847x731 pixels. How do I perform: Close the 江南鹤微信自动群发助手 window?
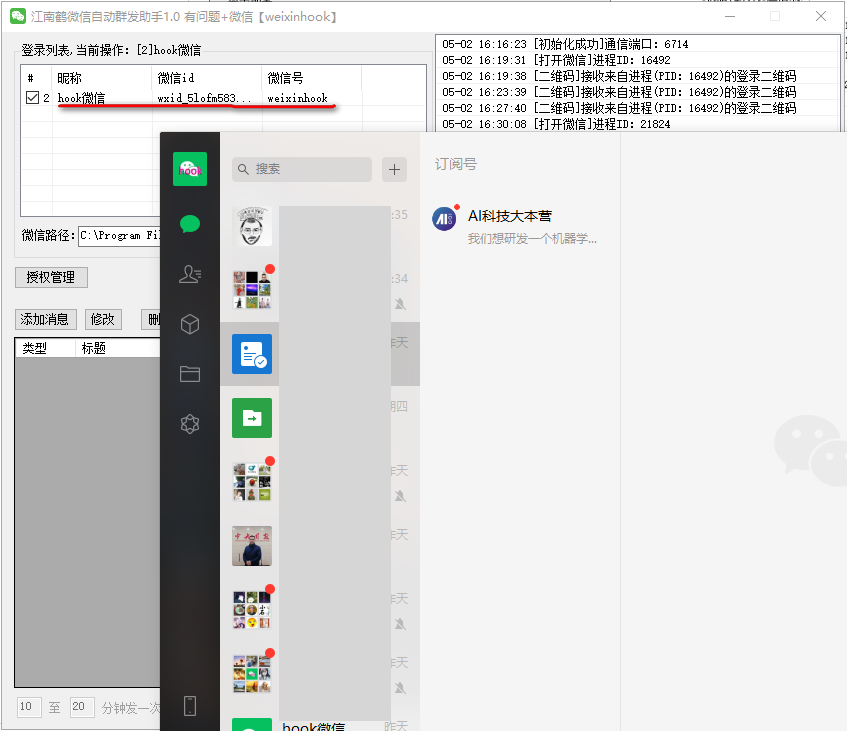pyautogui.click(x=821, y=16)
